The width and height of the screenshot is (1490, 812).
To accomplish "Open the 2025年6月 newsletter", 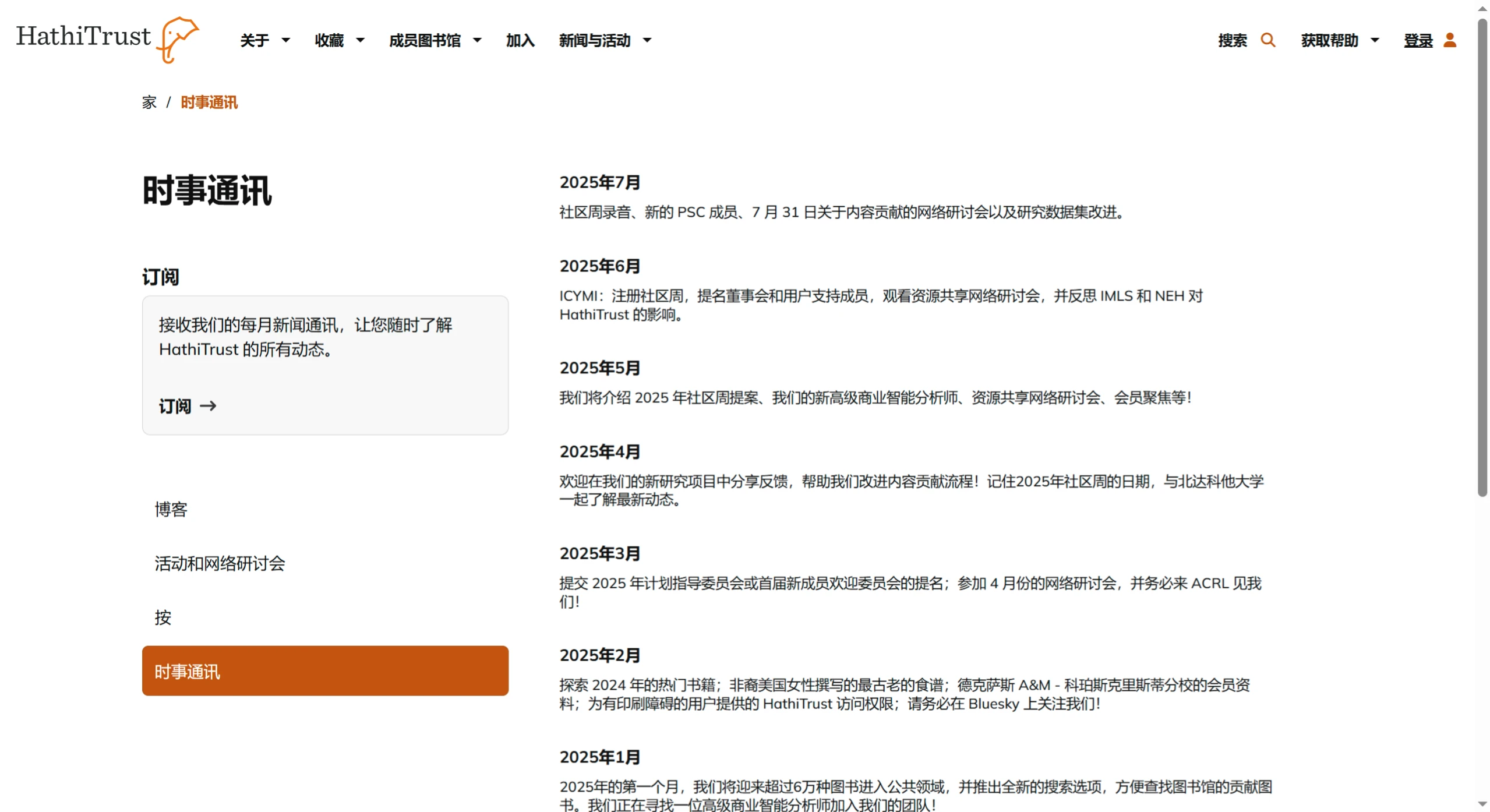I will tap(599, 266).
